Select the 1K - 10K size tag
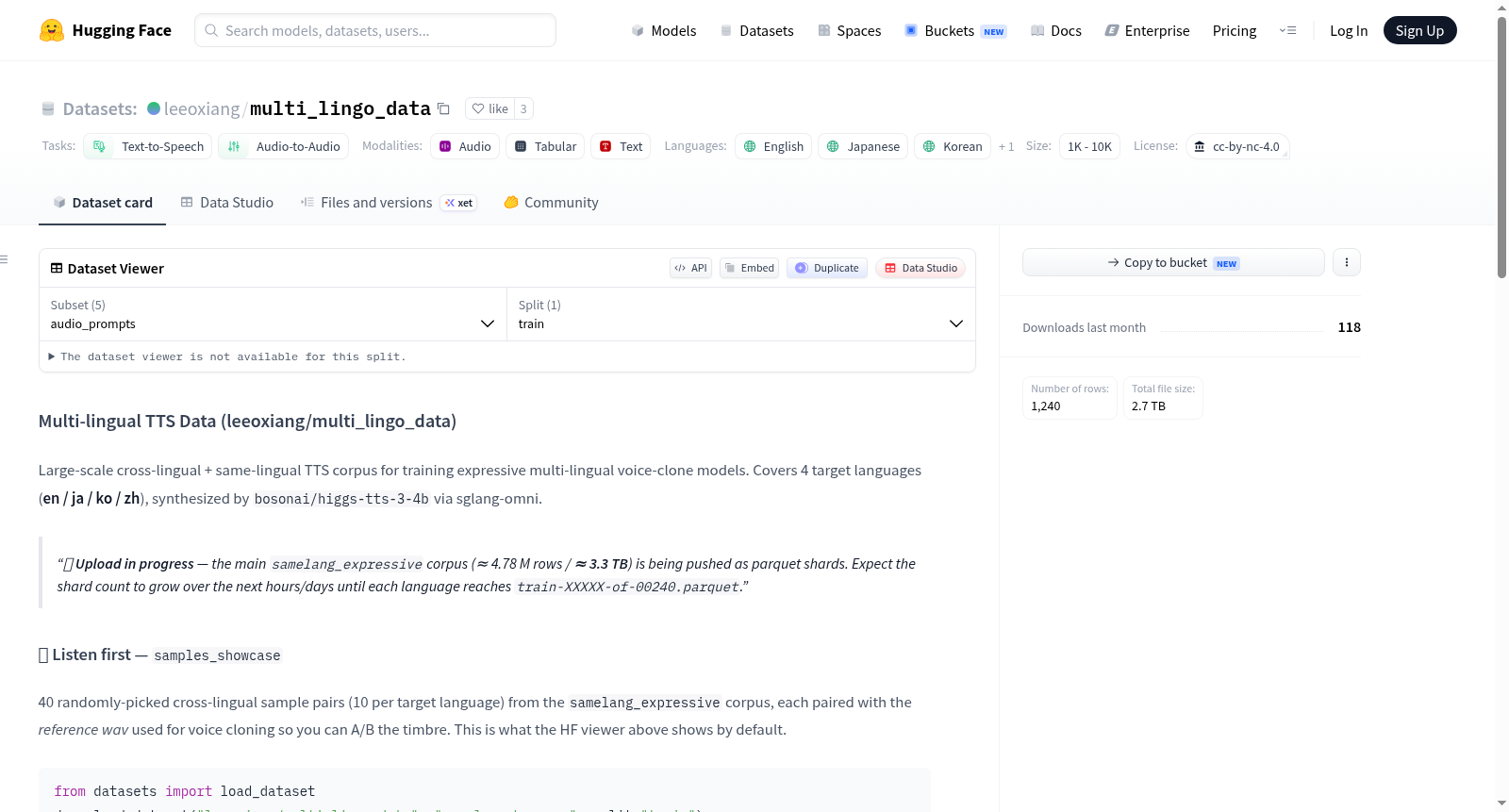 tap(1089, 146)
